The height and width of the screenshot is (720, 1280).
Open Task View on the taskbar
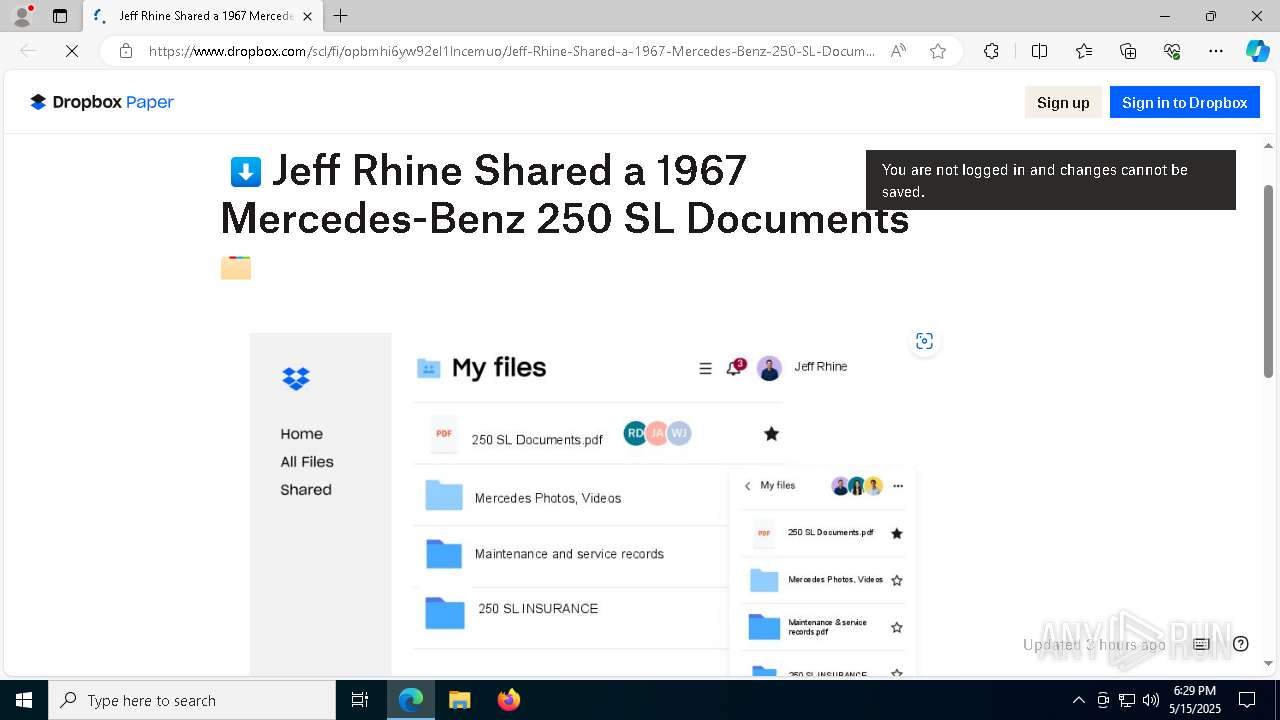click(360, 700)
